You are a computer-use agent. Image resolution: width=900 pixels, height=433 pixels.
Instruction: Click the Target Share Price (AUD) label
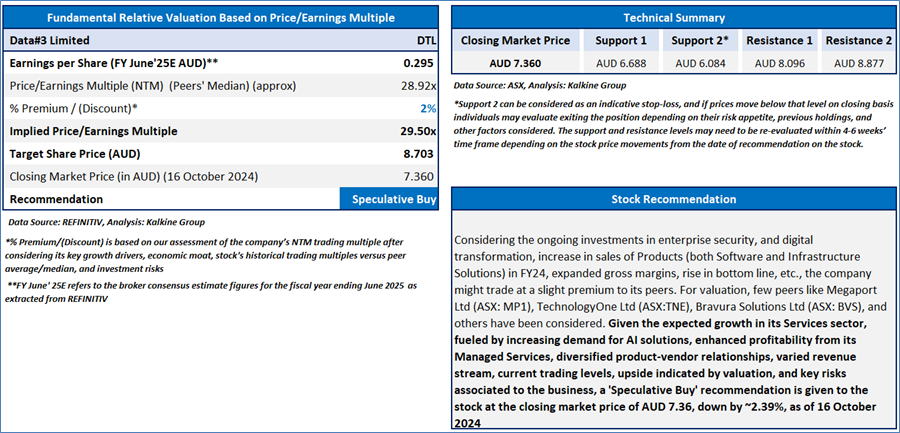coord(73,154)
